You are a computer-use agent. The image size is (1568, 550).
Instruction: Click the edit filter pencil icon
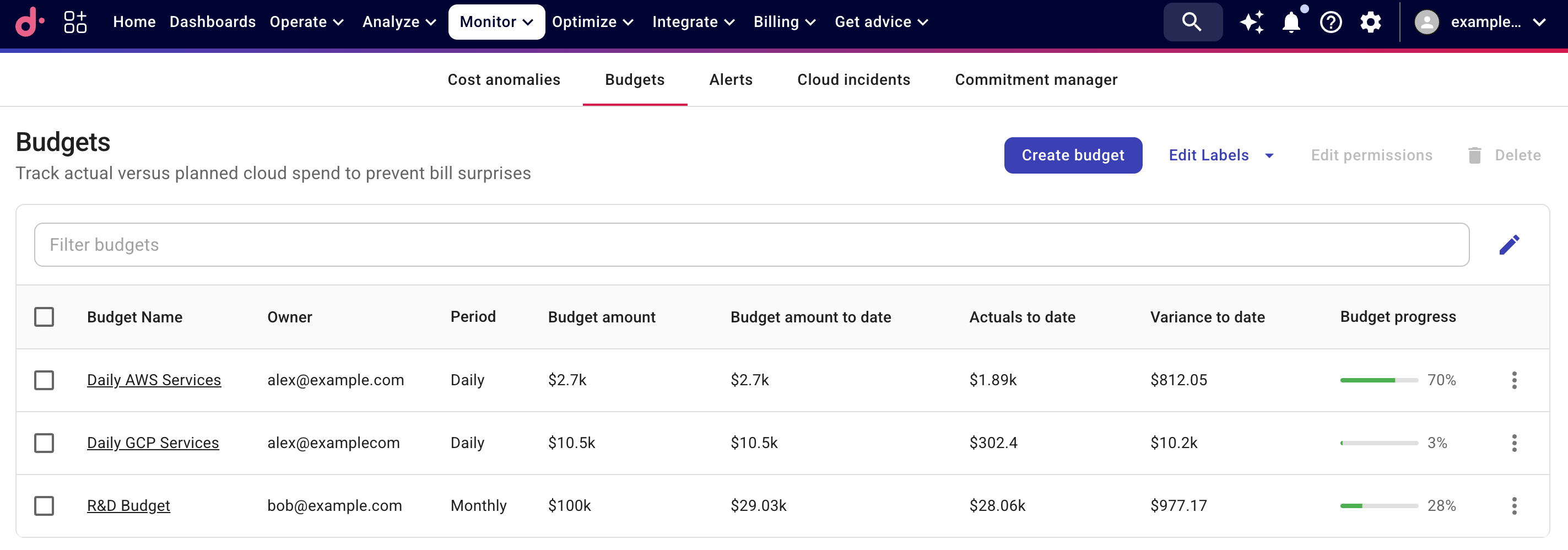(x=1510, y=244)
